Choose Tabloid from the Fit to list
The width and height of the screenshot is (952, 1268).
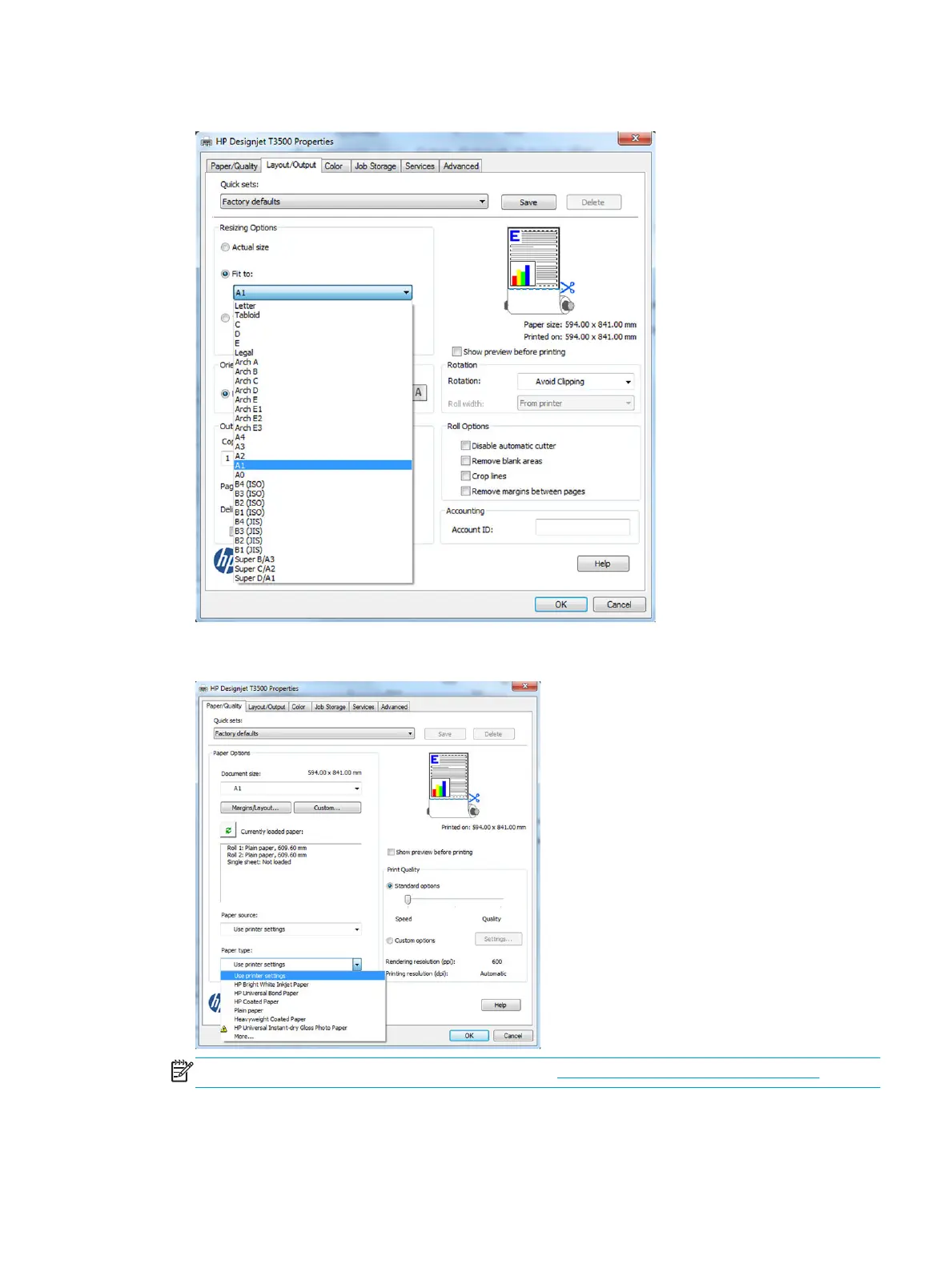[323, 315]
